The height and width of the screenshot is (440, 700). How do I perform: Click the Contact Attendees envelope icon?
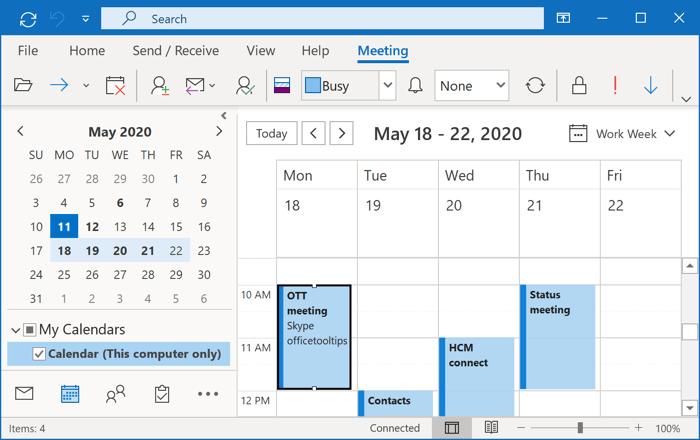pyautogui.click(x=195, y=85)
